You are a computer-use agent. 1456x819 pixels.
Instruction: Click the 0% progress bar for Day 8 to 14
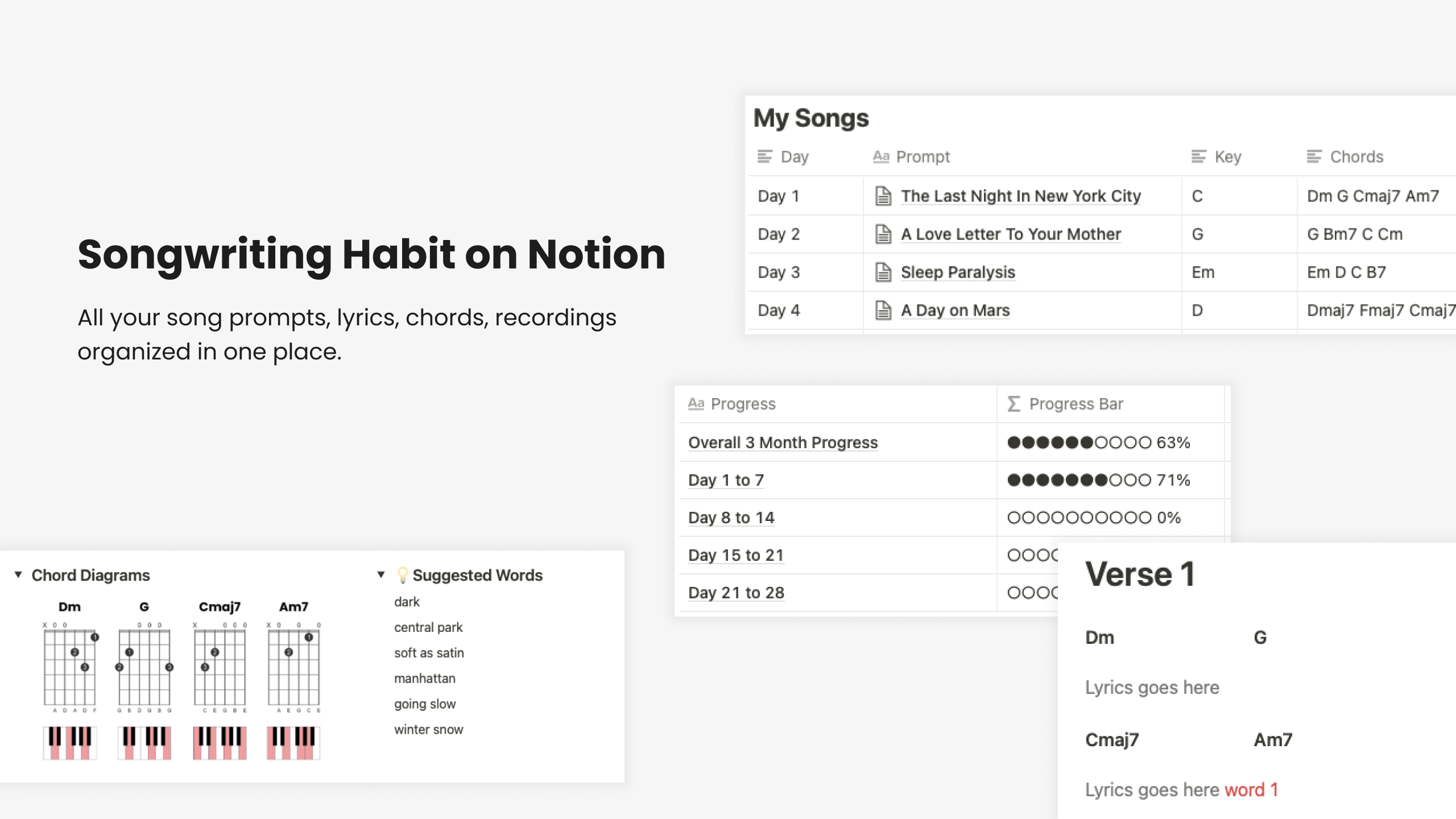click(1094, 518)
